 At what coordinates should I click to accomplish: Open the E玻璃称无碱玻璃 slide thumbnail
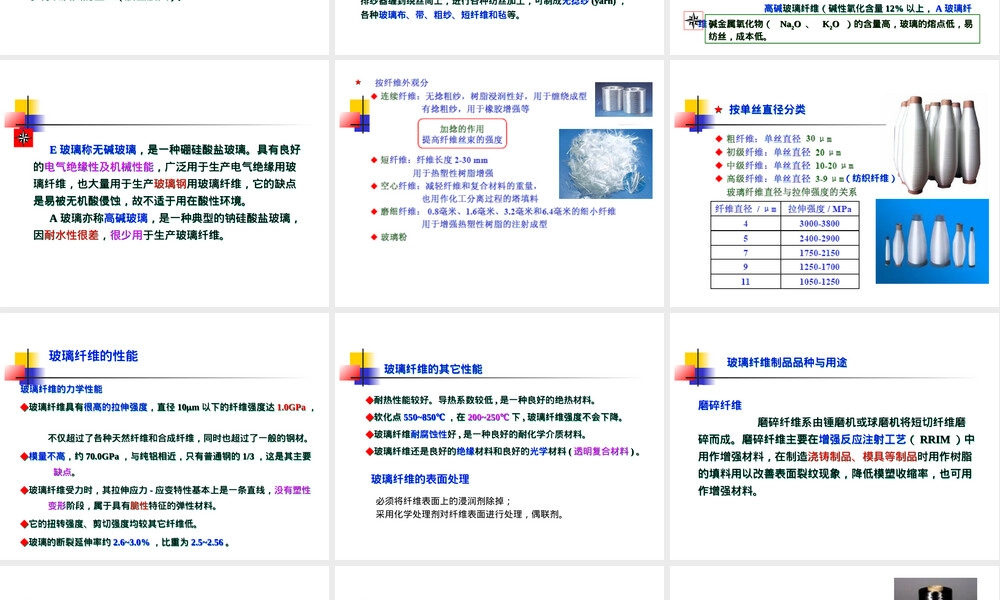165,183
